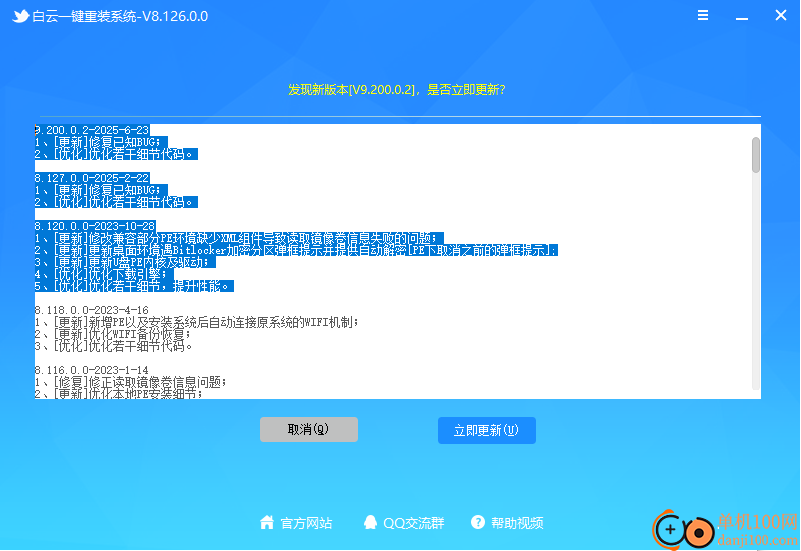Click title text 白云一键重装系统-V8.126.0.0

[120, 16]
